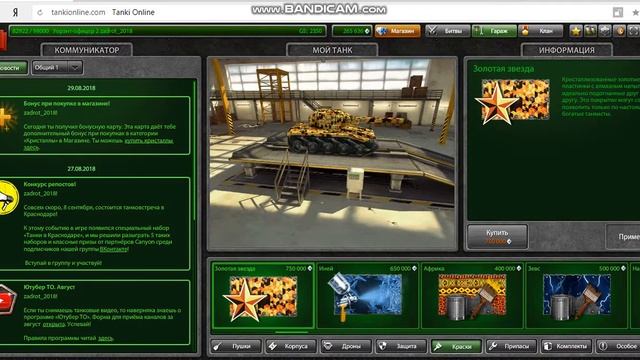Click the news feed vertical scrollbar

click(195, 151)
